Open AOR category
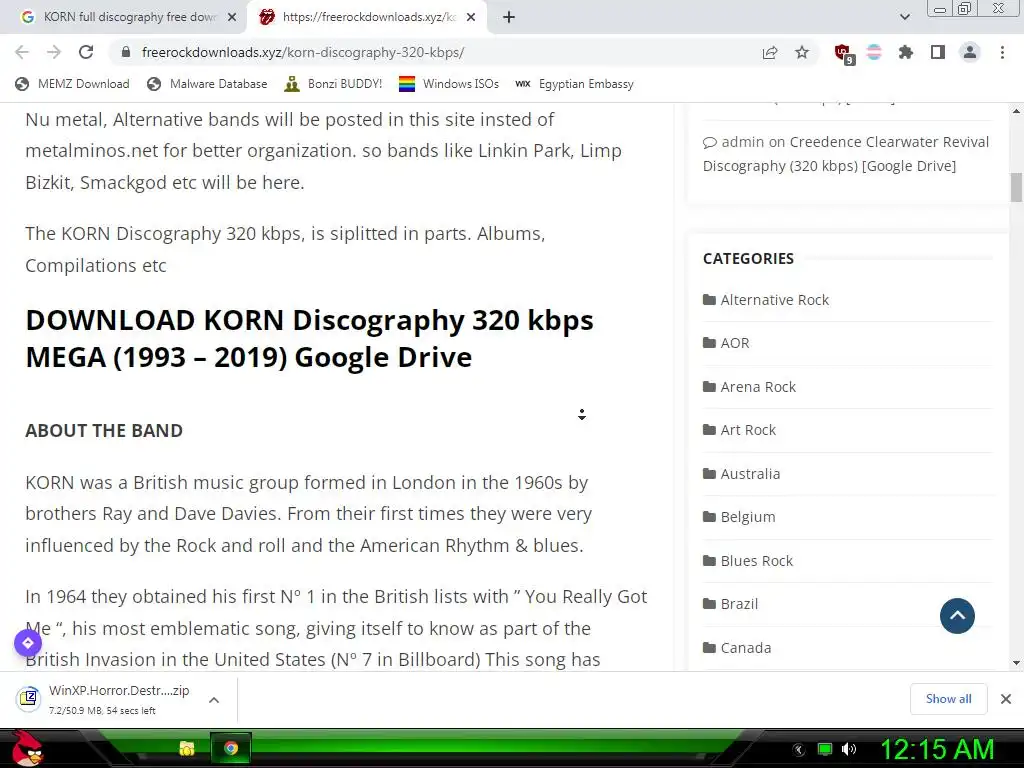Viewport: 1024px width, 768px height. [735, 343]
